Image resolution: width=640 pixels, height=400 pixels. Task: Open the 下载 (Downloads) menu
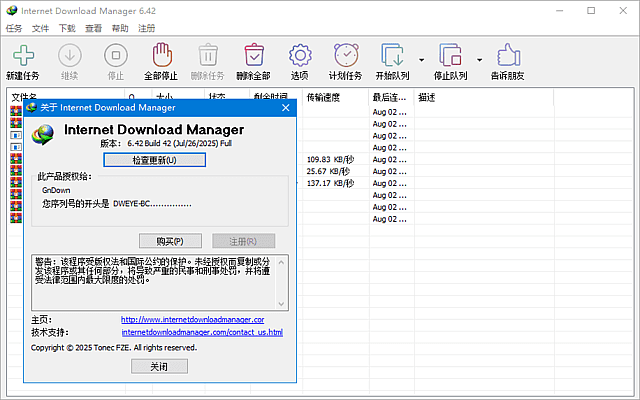[x=67, y=29]
